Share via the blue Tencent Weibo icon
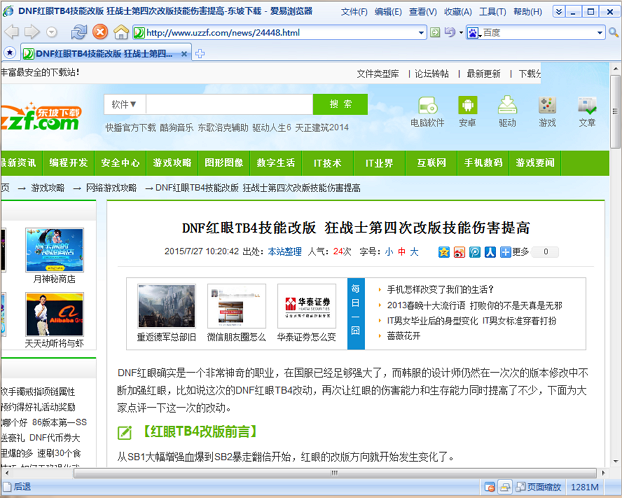The height and width of the screenshot is (498, 622). click(x=475, y=252)
